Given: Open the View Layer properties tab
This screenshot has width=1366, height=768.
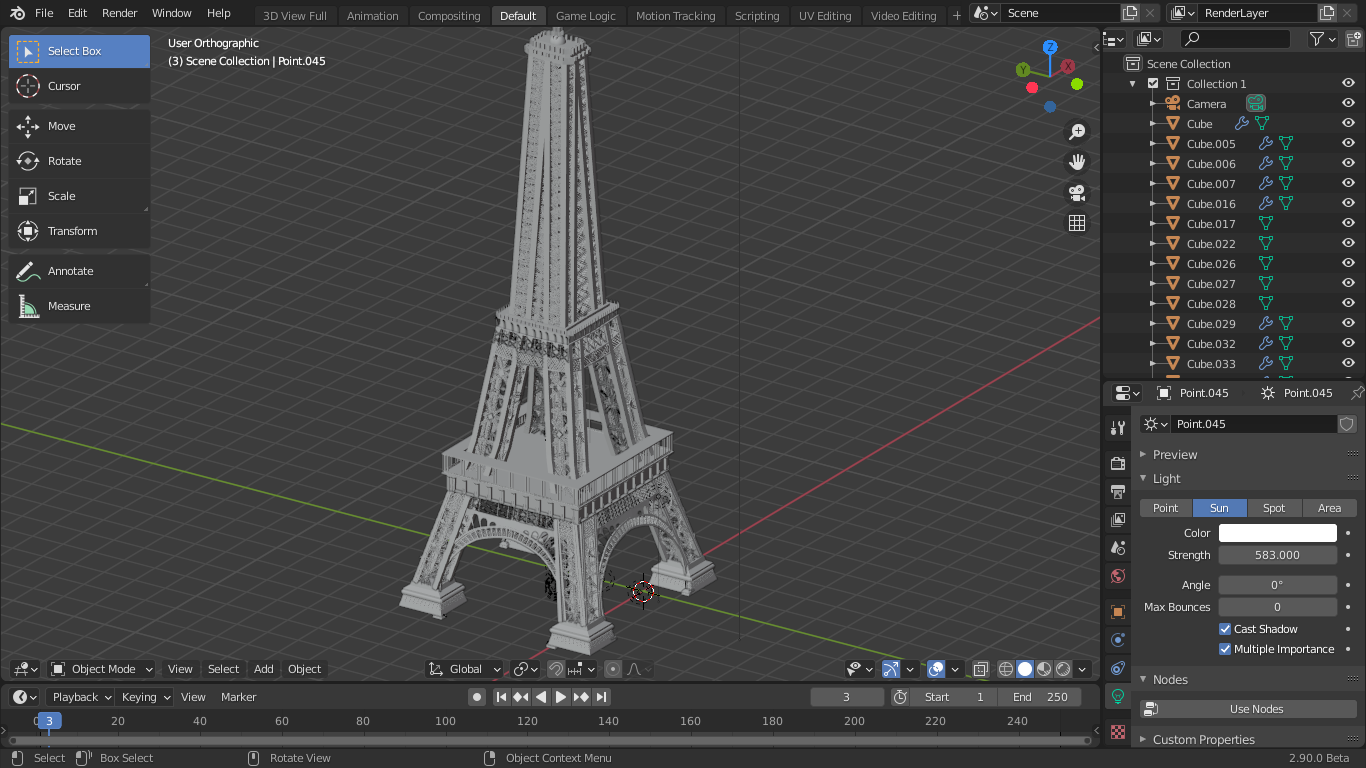Looking at the screenshot, I should click(1118, 520).
